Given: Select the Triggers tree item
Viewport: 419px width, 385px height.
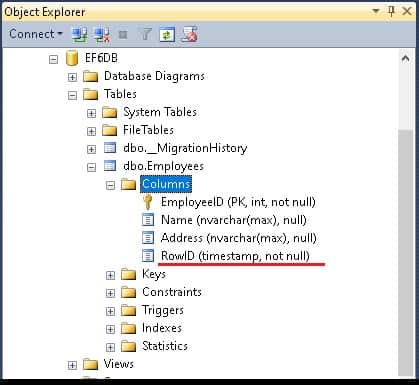Looking at the screenshot, I should [x=163, y=310].
